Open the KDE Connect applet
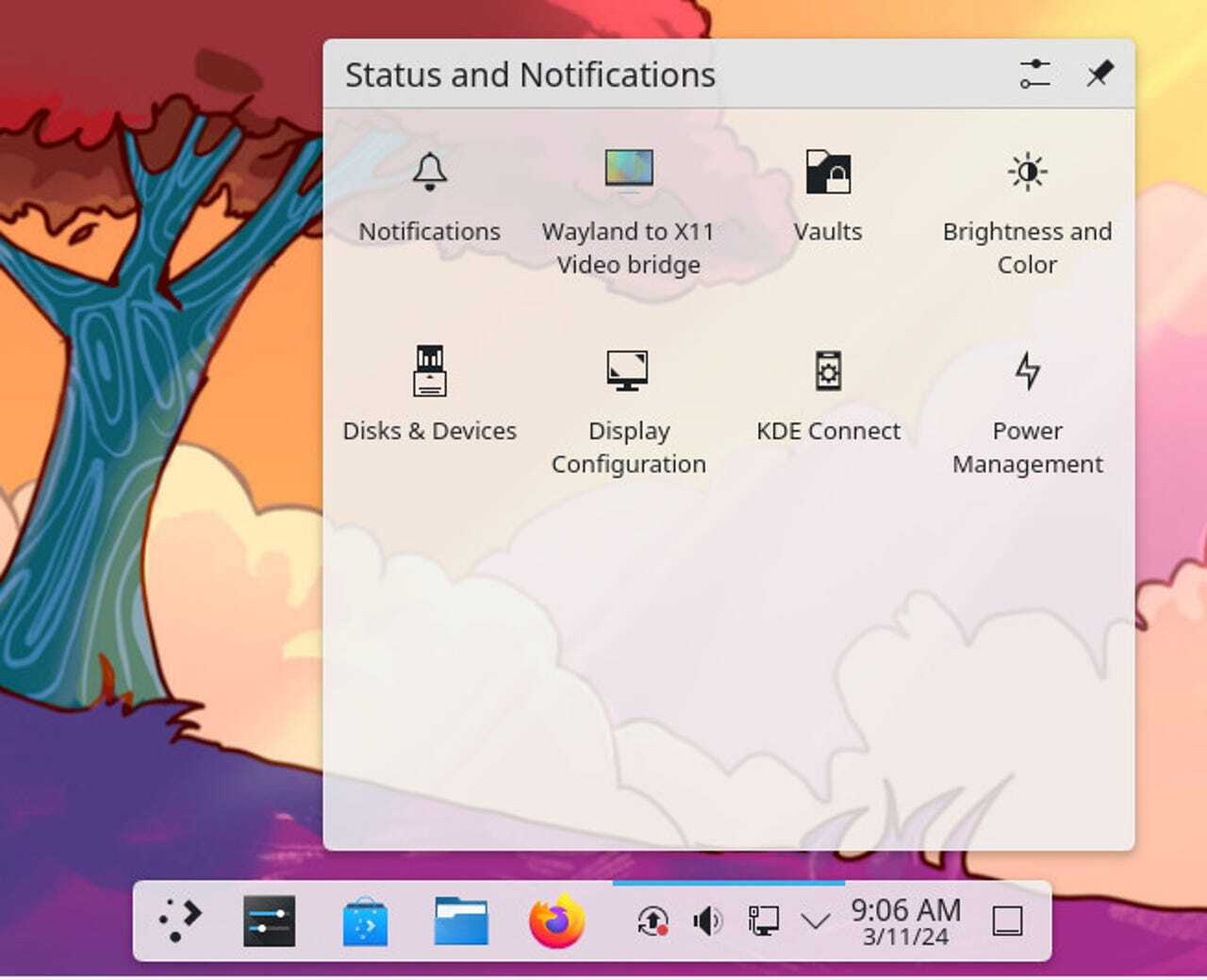 828,394
